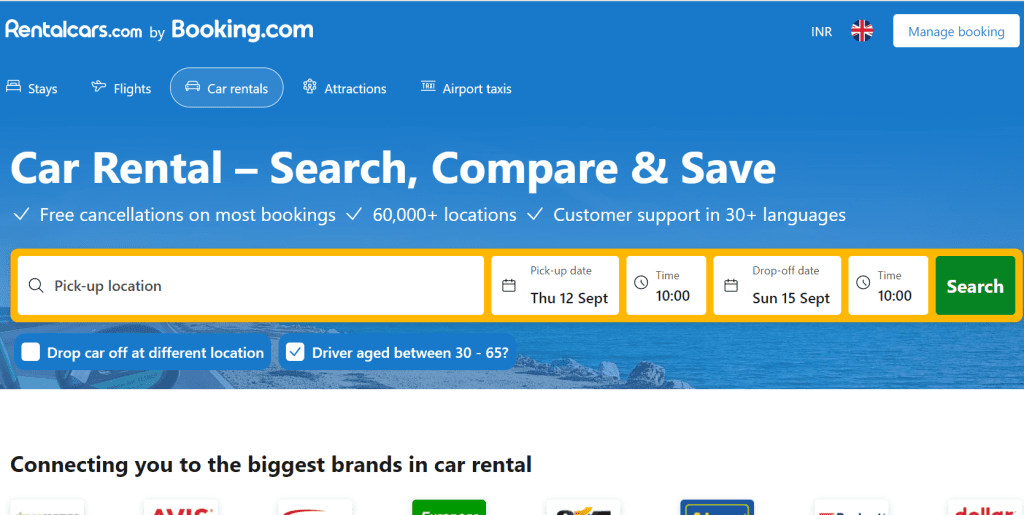Switch to the Airport taxis tab
This screenshot has width=1024, height=515.
(466, 88)
